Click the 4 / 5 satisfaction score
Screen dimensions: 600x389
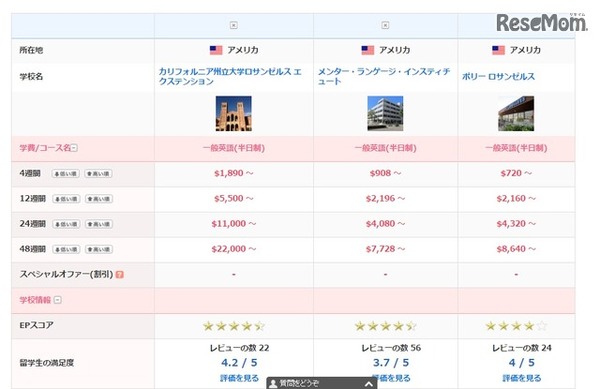[x=522, y=363]
